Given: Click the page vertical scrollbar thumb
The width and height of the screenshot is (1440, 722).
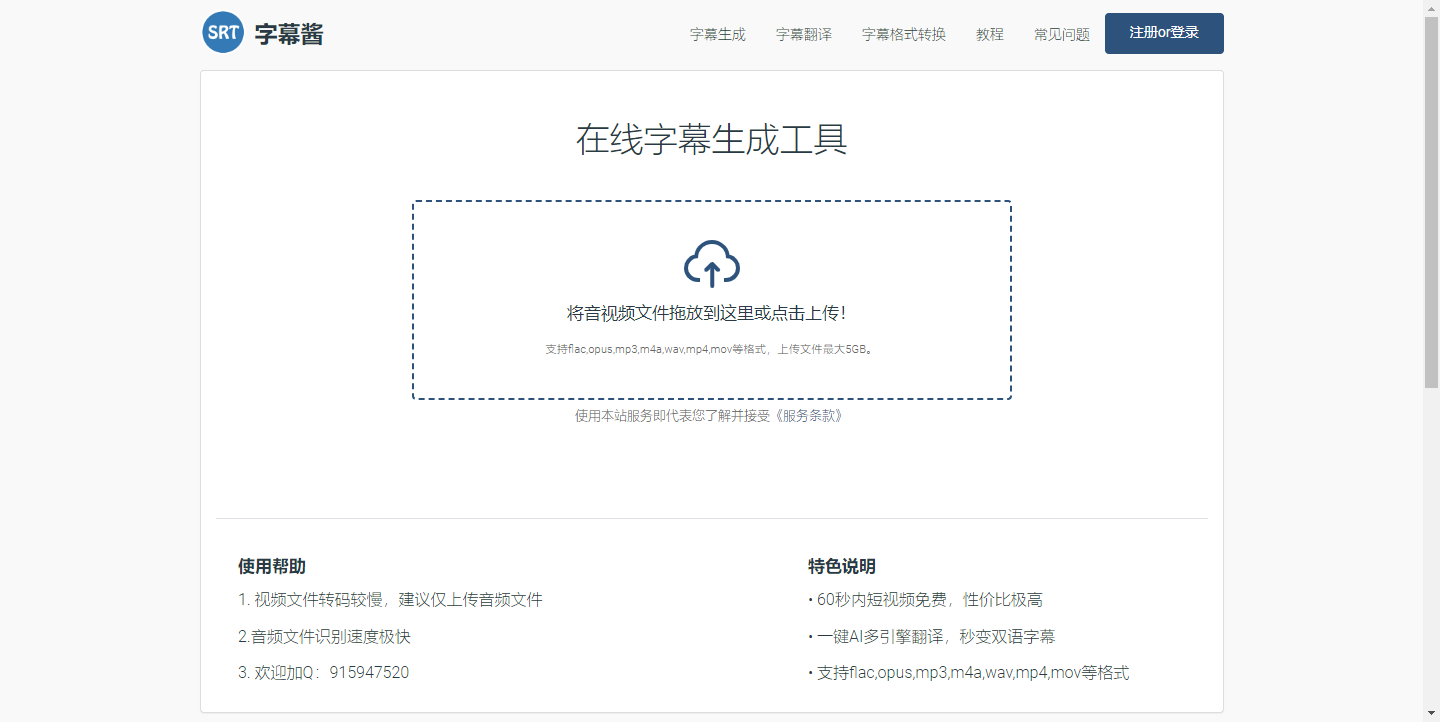Looking at the screenshot, I should tap(1431, 202).
